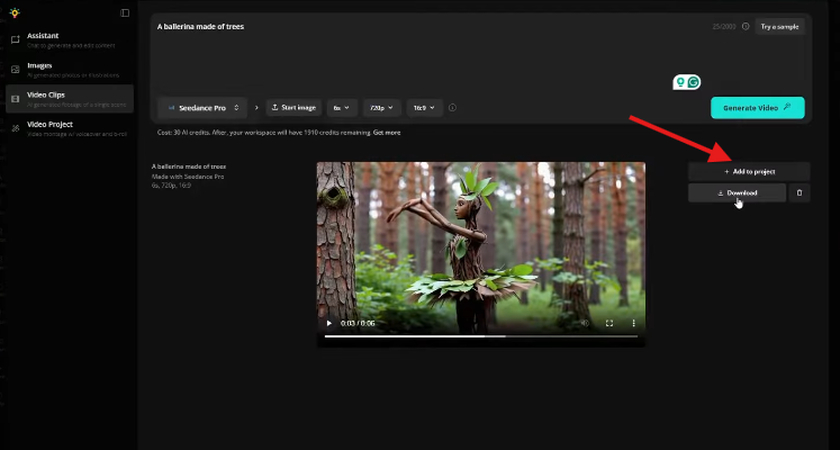Open the Seedance Pro model selector

202,108
